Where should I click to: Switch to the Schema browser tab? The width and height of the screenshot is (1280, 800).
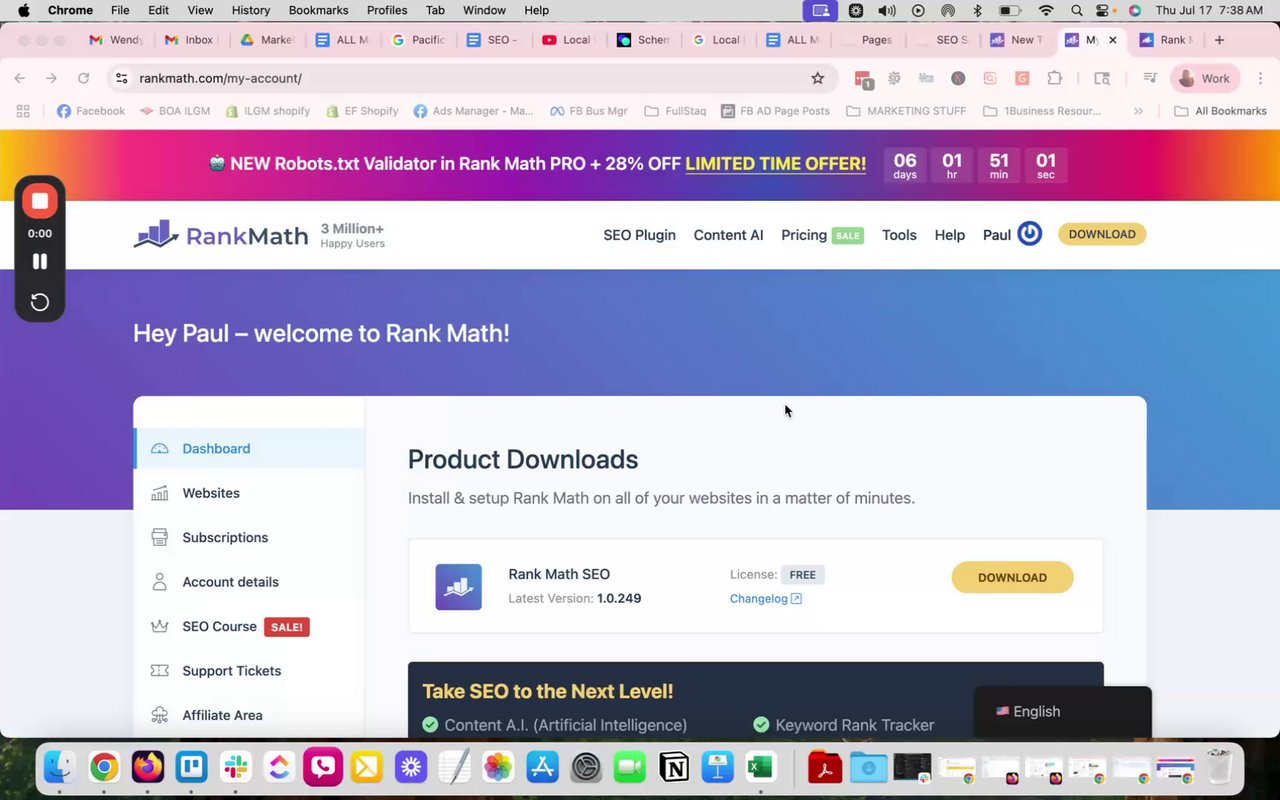click(644, 40)
